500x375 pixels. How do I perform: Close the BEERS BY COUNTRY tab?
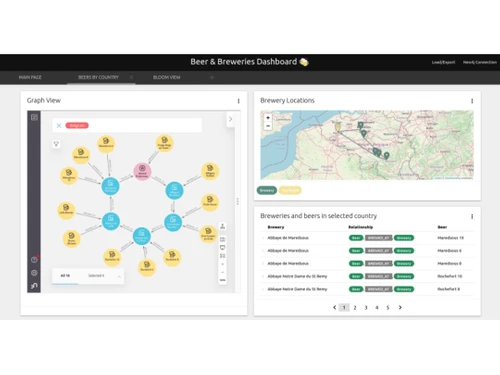coord(131,77)
